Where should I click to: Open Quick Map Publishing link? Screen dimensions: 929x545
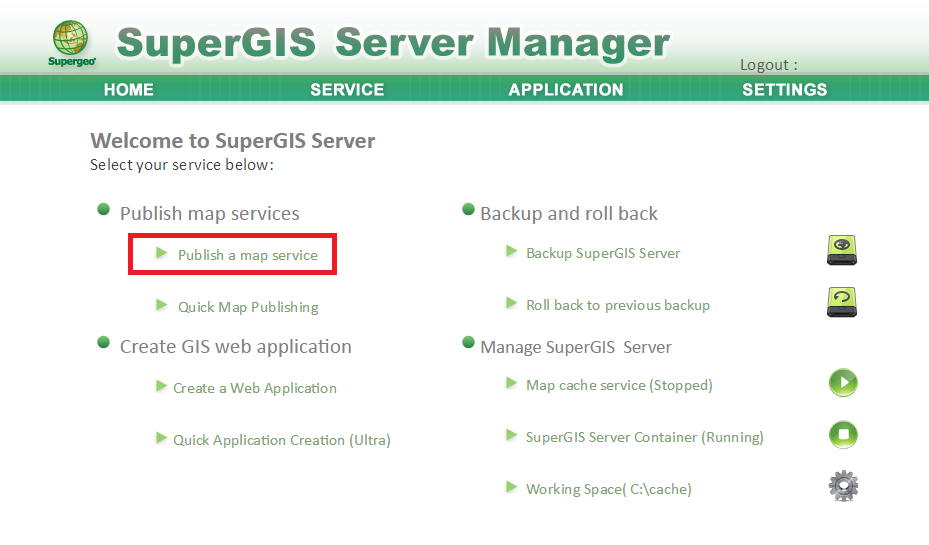tap(248, 307)
